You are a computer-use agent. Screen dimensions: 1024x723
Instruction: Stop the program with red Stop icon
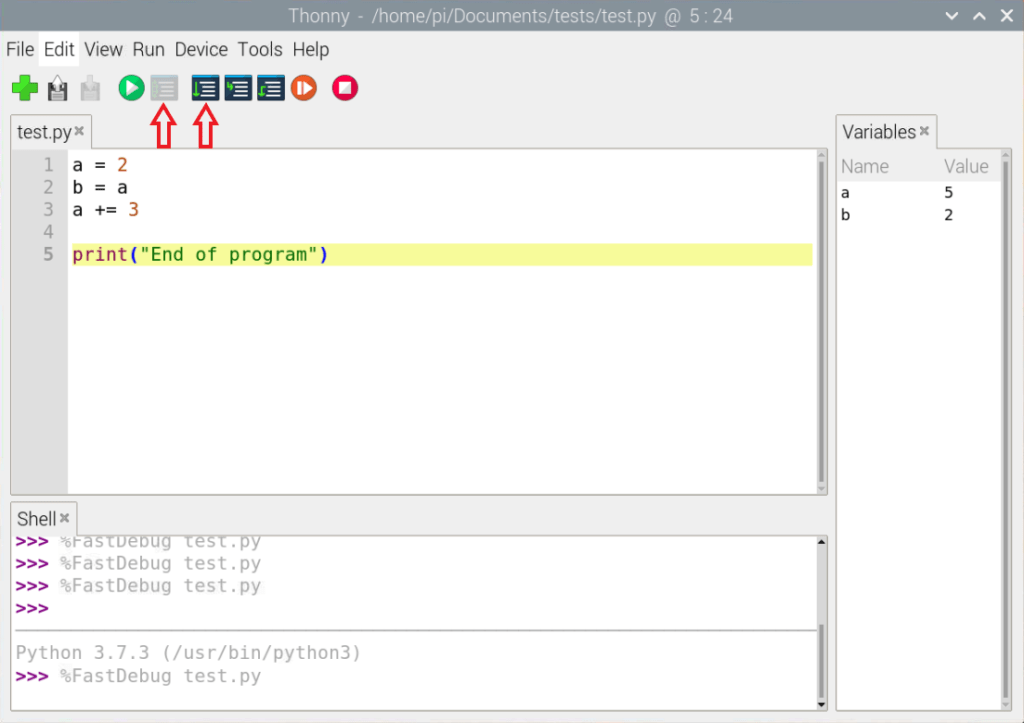pyautogui.click(x=345, y=88)
